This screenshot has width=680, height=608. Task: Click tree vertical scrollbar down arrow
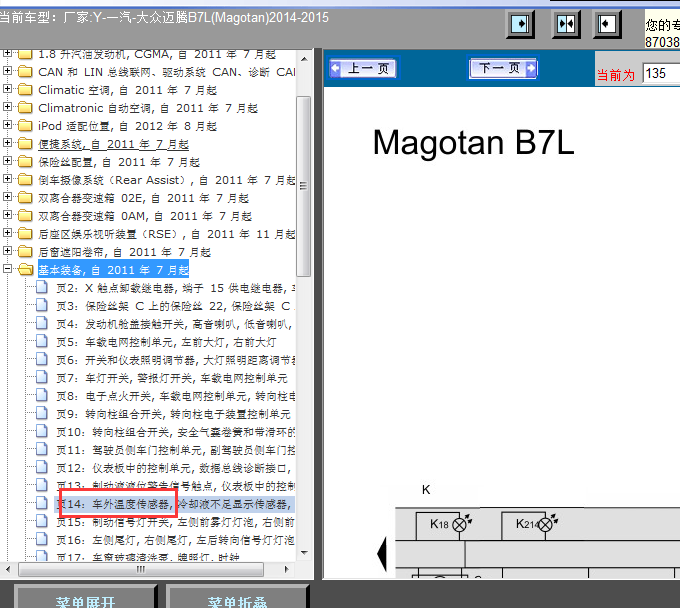(304, 552)
